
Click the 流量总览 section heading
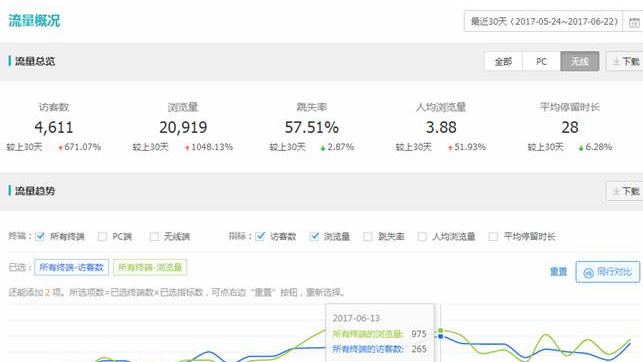tap(35, 61)
